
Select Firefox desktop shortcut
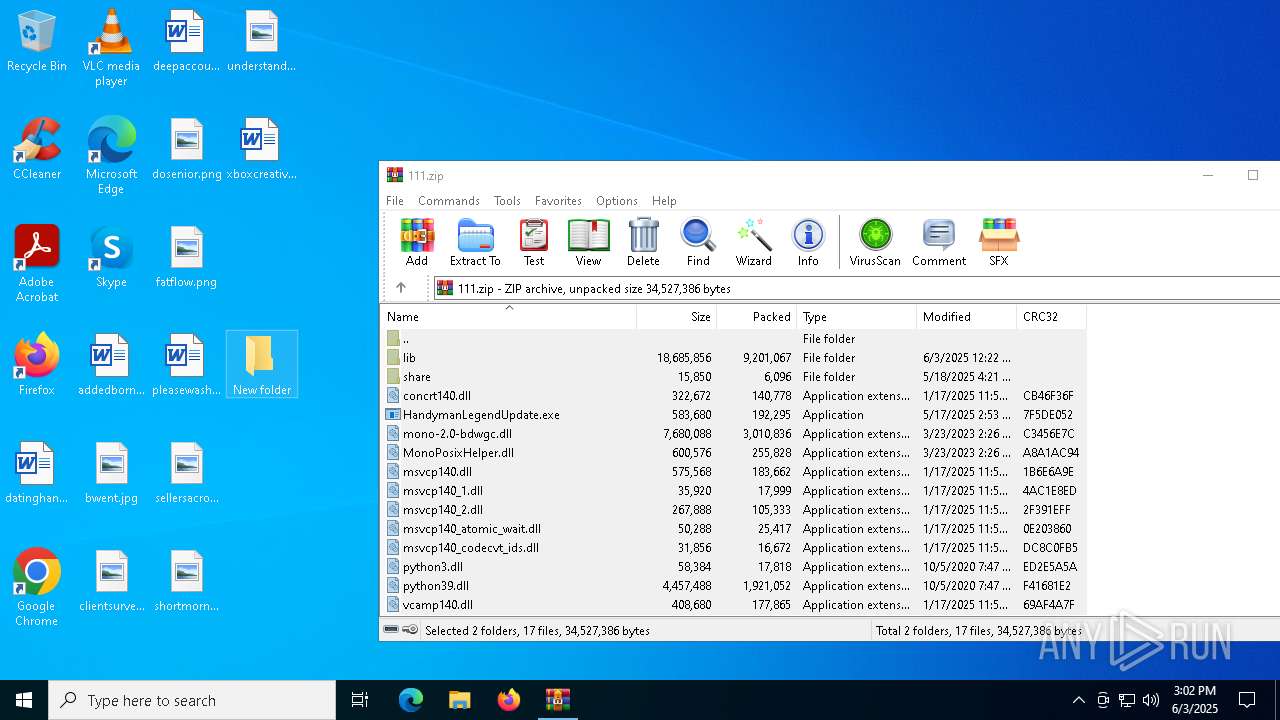pyautogui.click(x=37, y=365)
